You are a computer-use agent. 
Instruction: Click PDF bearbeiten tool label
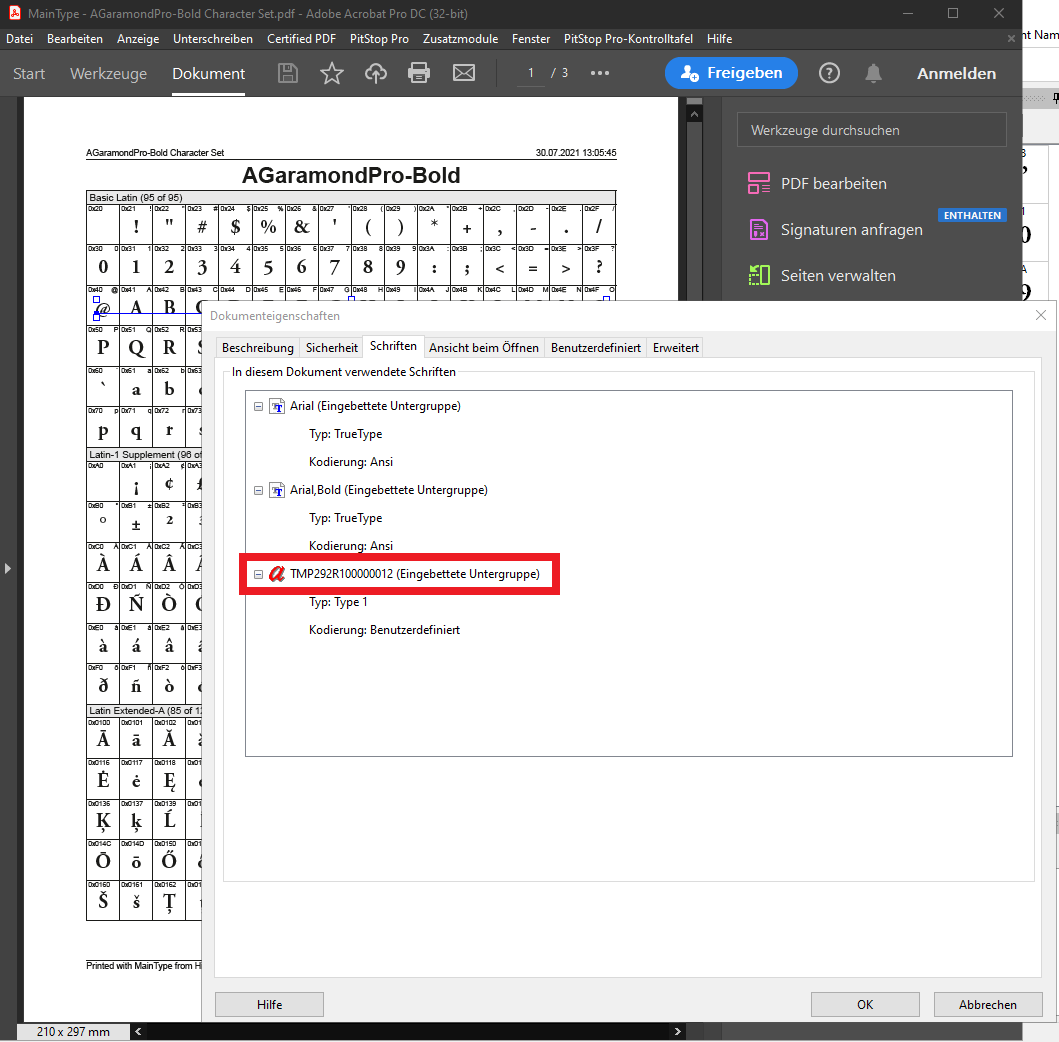[833, 184]
